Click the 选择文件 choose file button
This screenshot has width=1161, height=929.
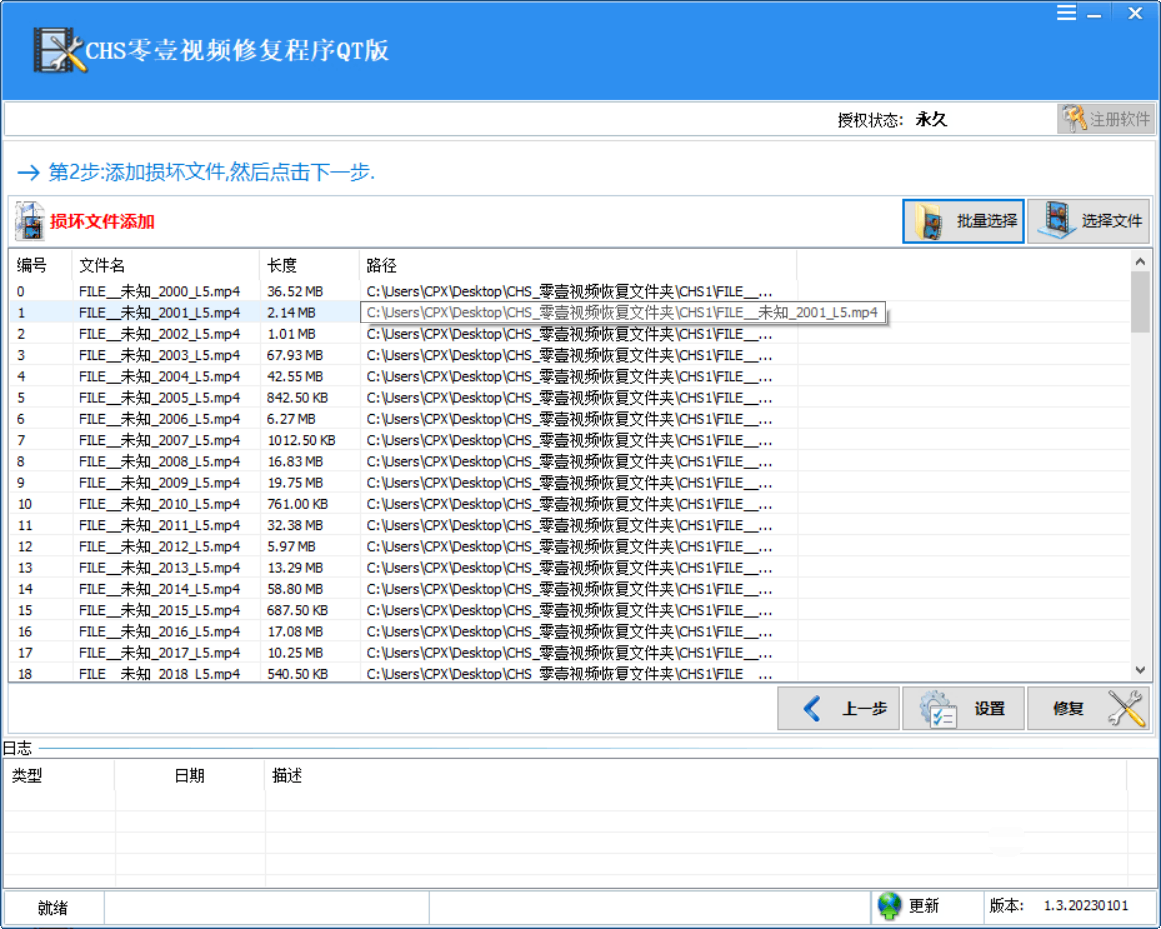click(x=1088, y=221)
